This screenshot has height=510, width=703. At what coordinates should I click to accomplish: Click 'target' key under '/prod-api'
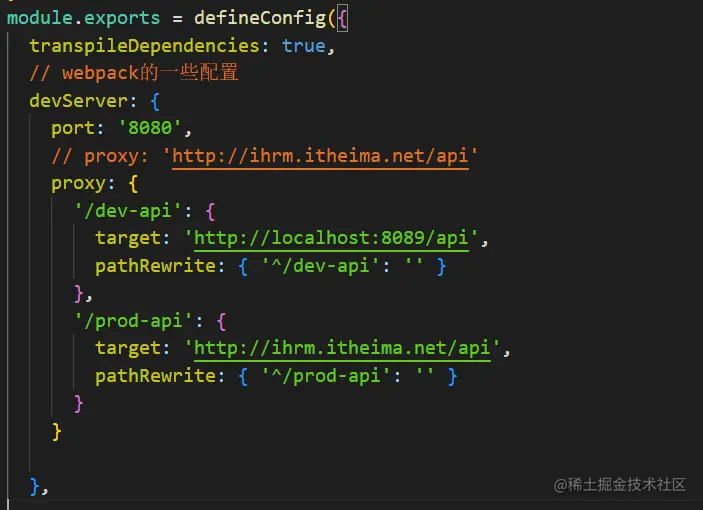(x=128, y=349)
